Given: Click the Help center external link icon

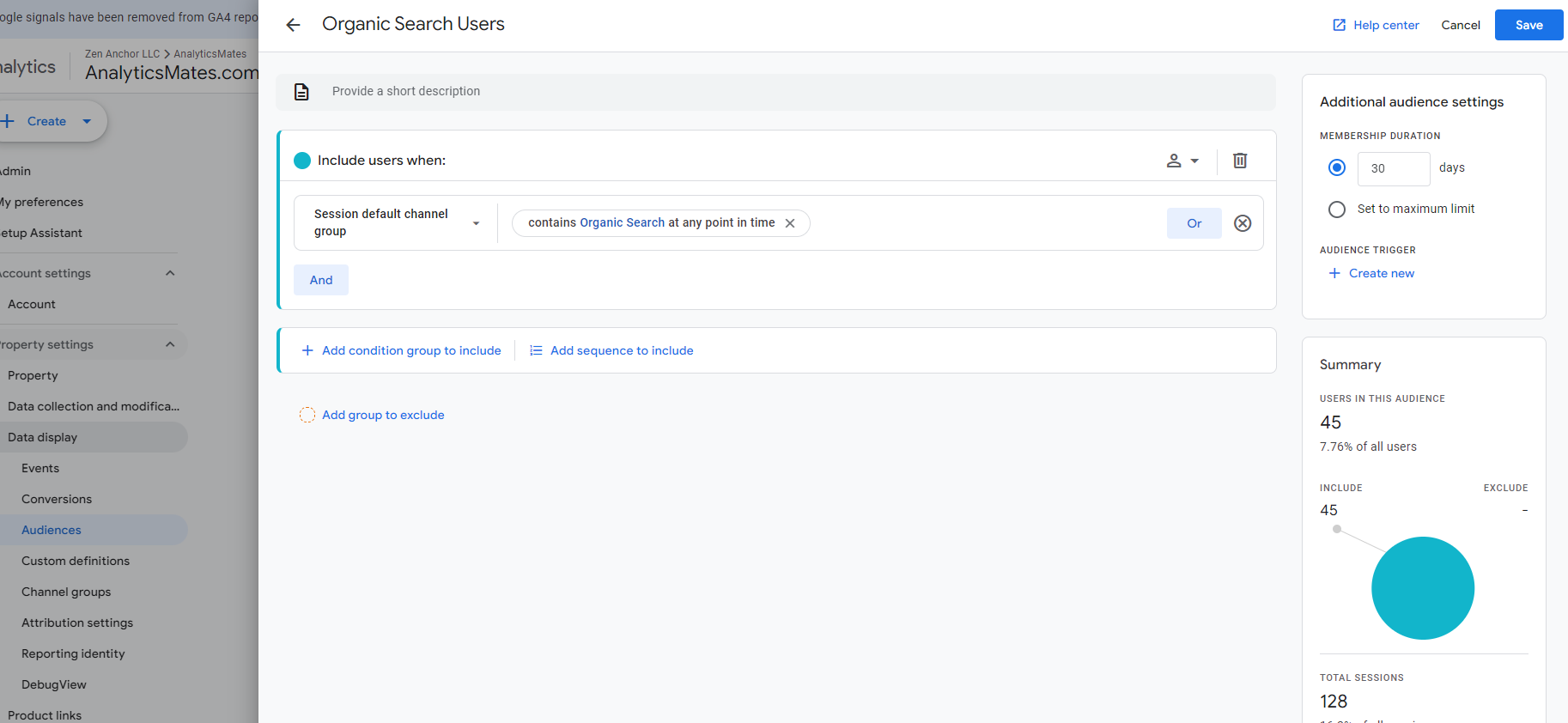Looking at the screenshot, I should point(1339,25).
